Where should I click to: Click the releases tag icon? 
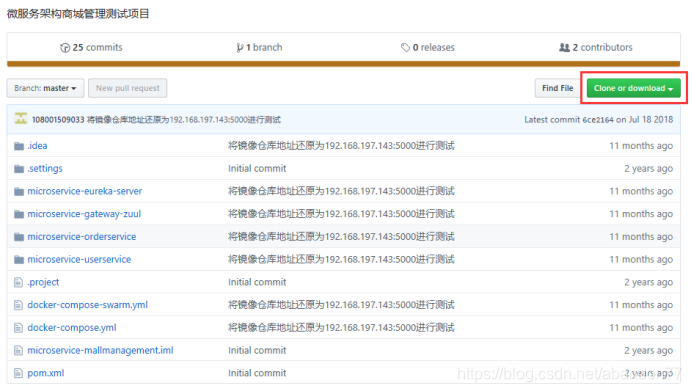tap(405, 47)
